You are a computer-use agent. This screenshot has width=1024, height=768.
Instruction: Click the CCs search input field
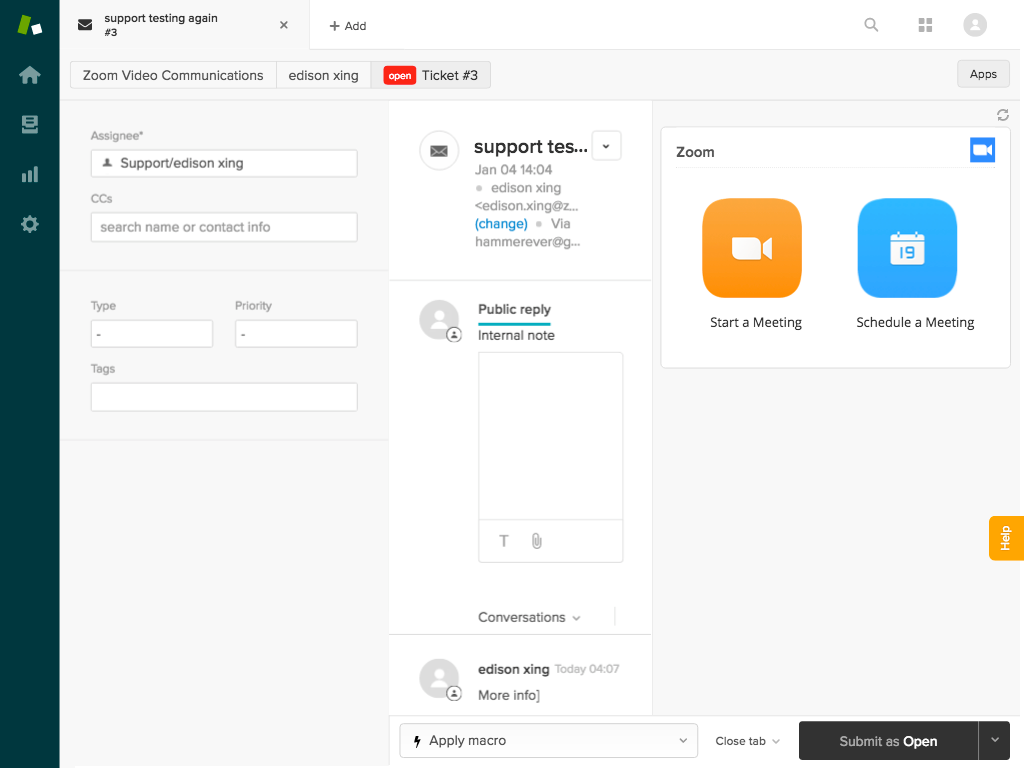(x=224, y=227)
